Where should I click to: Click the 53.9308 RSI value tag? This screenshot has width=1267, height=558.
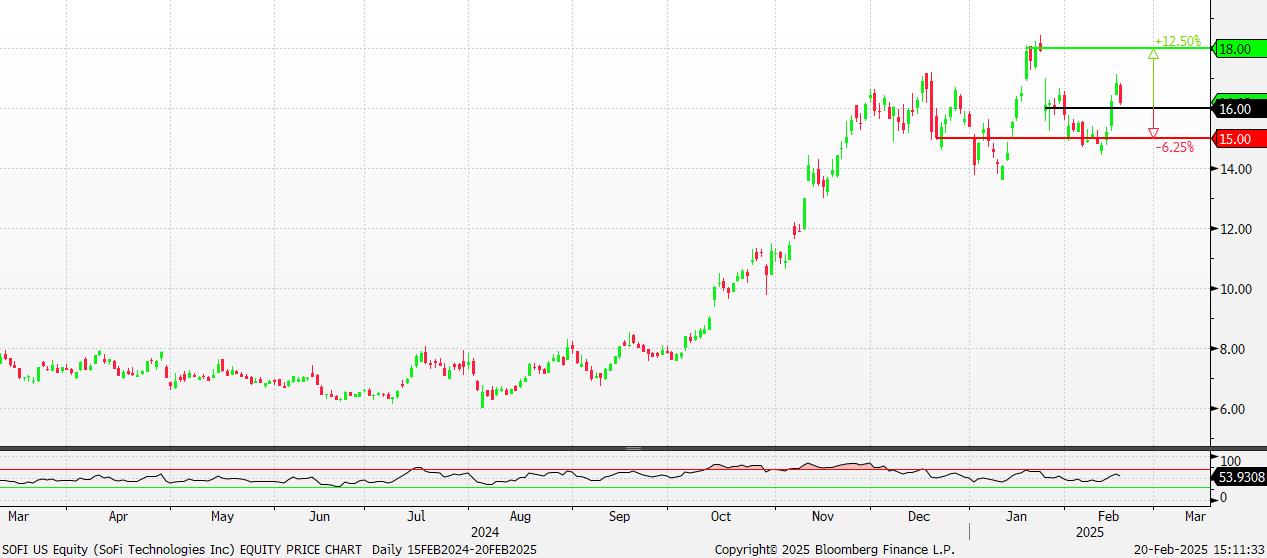1238,478
